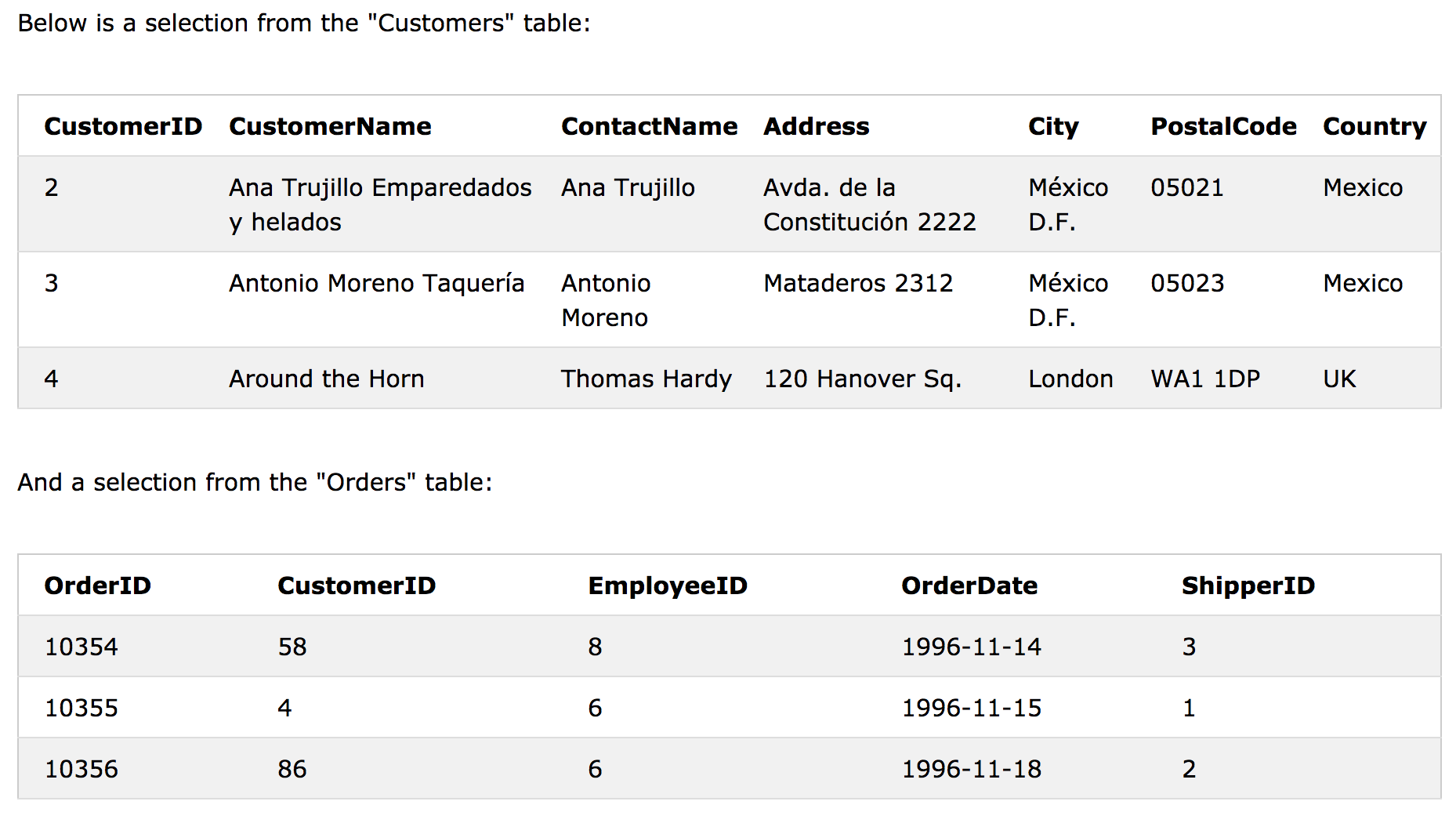Screen dimensions: 1456x823
Task: Select order date 1996-11-18
Action: tap(971, 769)
